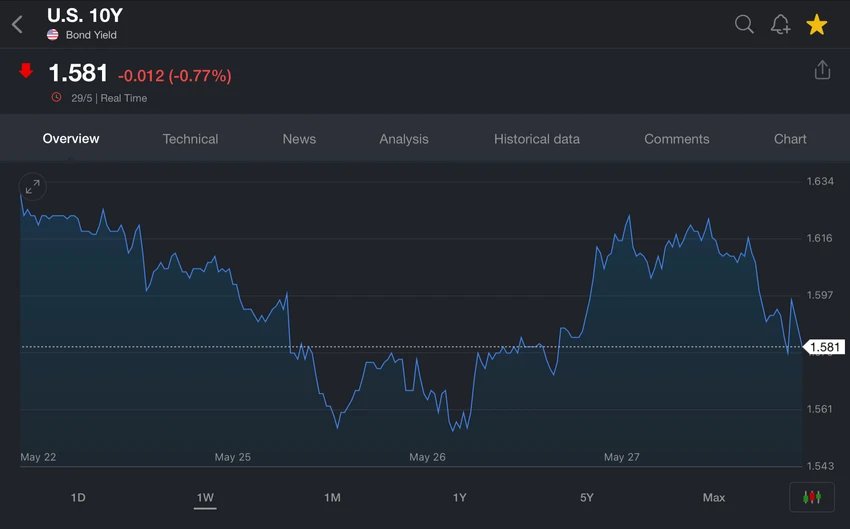The height and width of the screenshot is (529, 850).
Task: Click the 29/5 | Real Time label
Action: [109, 98]
